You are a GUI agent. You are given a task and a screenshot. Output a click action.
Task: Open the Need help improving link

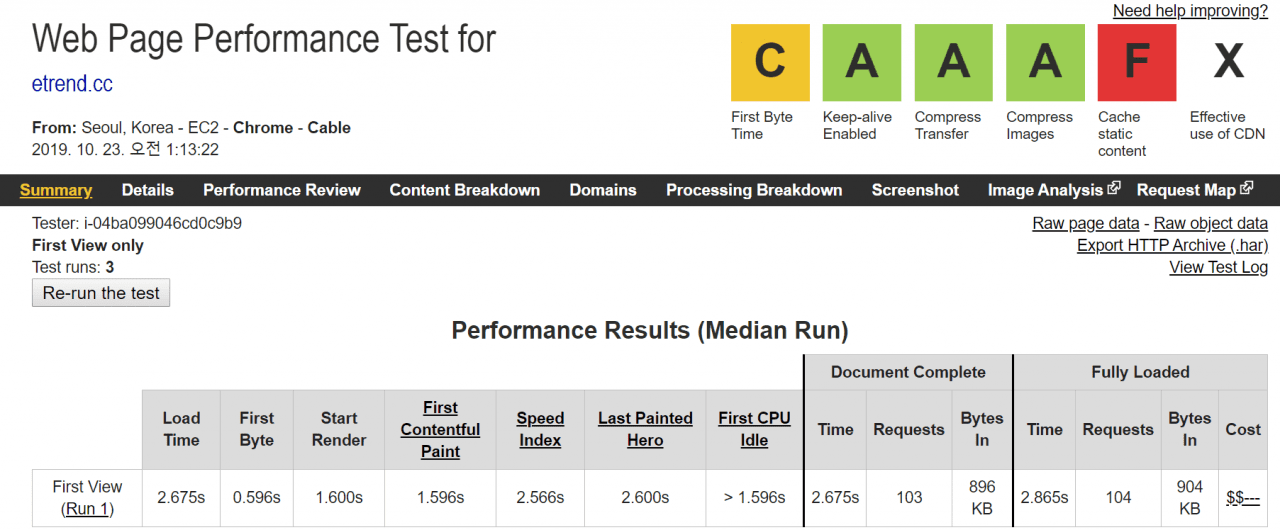[1190, 11]
